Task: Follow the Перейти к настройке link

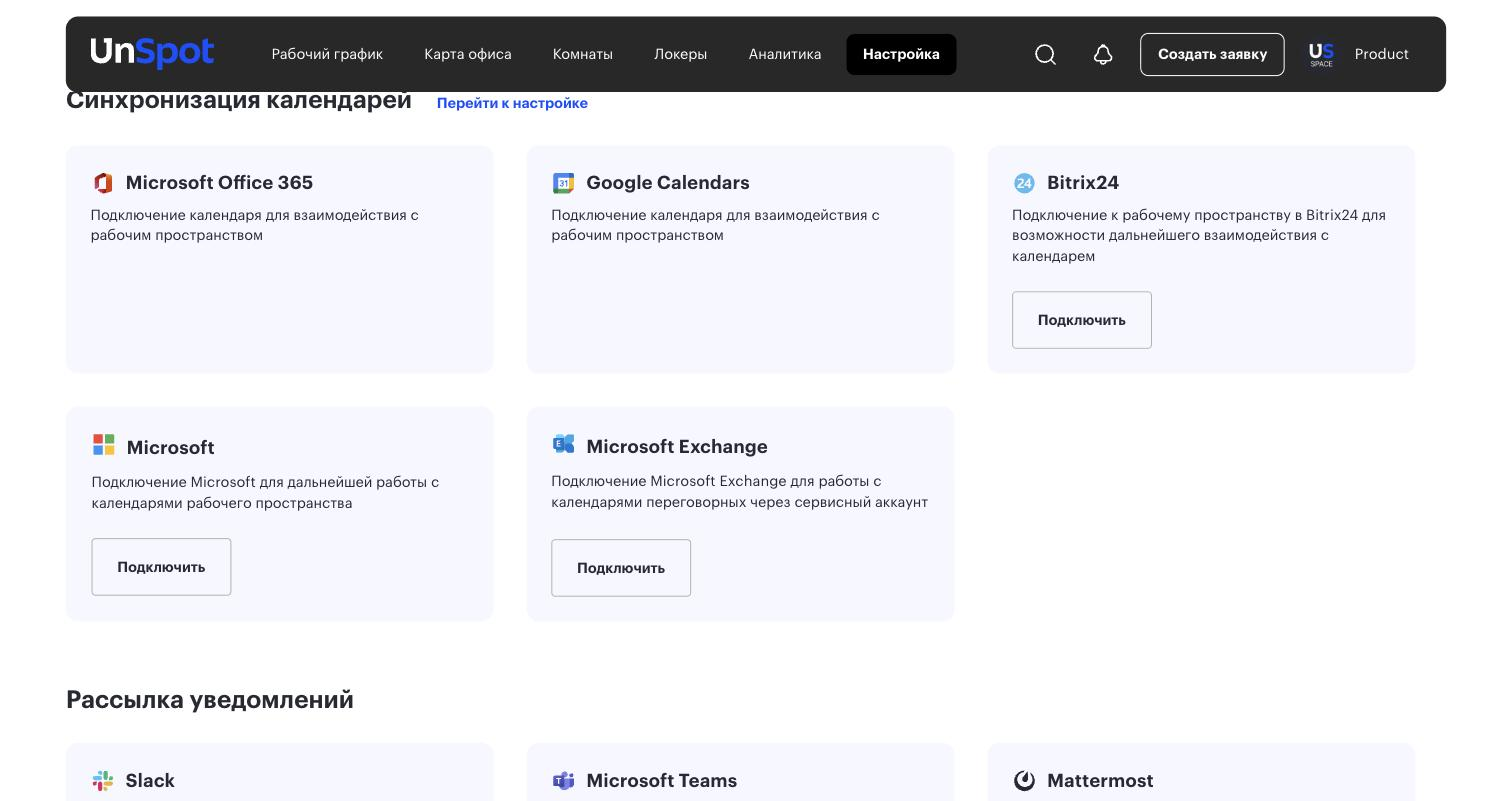Action: (512, 103)
